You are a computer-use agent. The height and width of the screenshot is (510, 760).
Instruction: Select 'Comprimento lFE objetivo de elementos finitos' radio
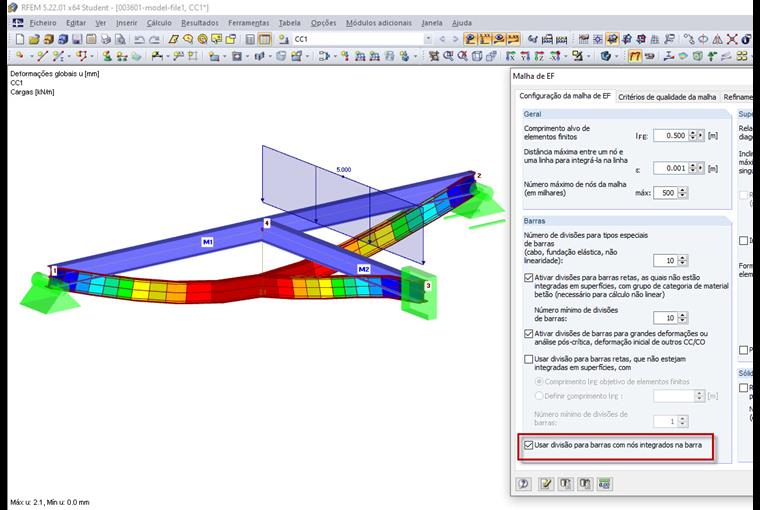pos(538,382)
